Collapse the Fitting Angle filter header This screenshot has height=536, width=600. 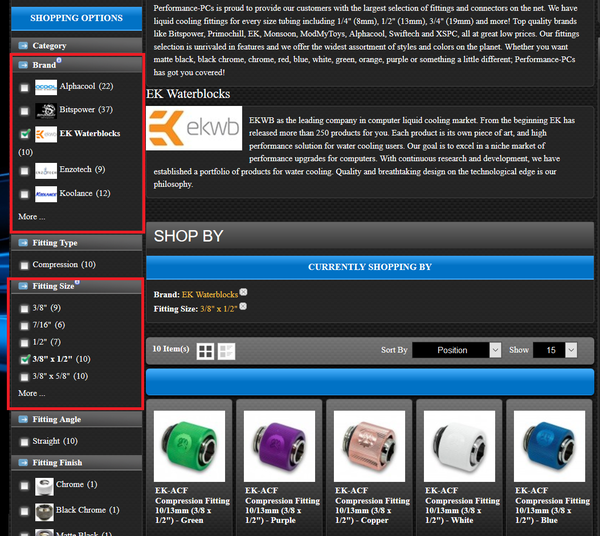coord(77,420)
